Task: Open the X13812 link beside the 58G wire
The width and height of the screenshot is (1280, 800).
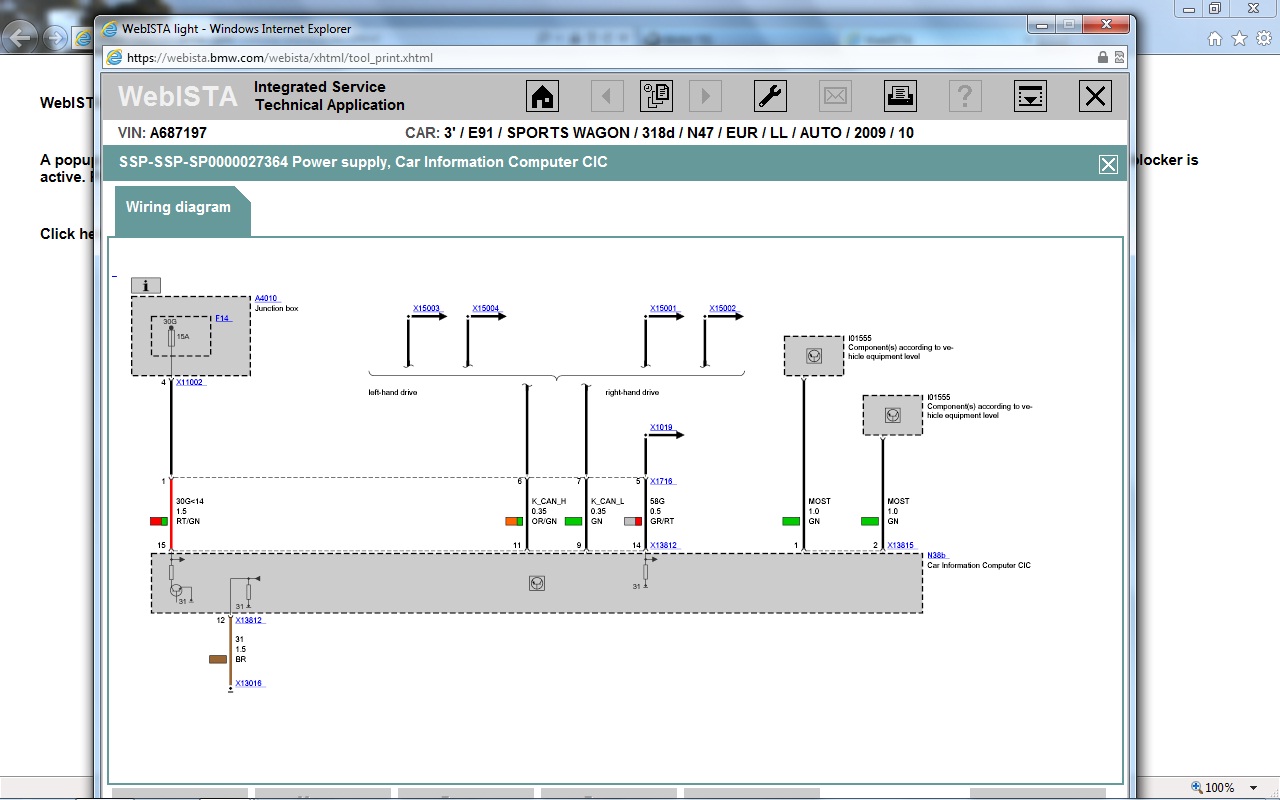Action: click(663, 545)
